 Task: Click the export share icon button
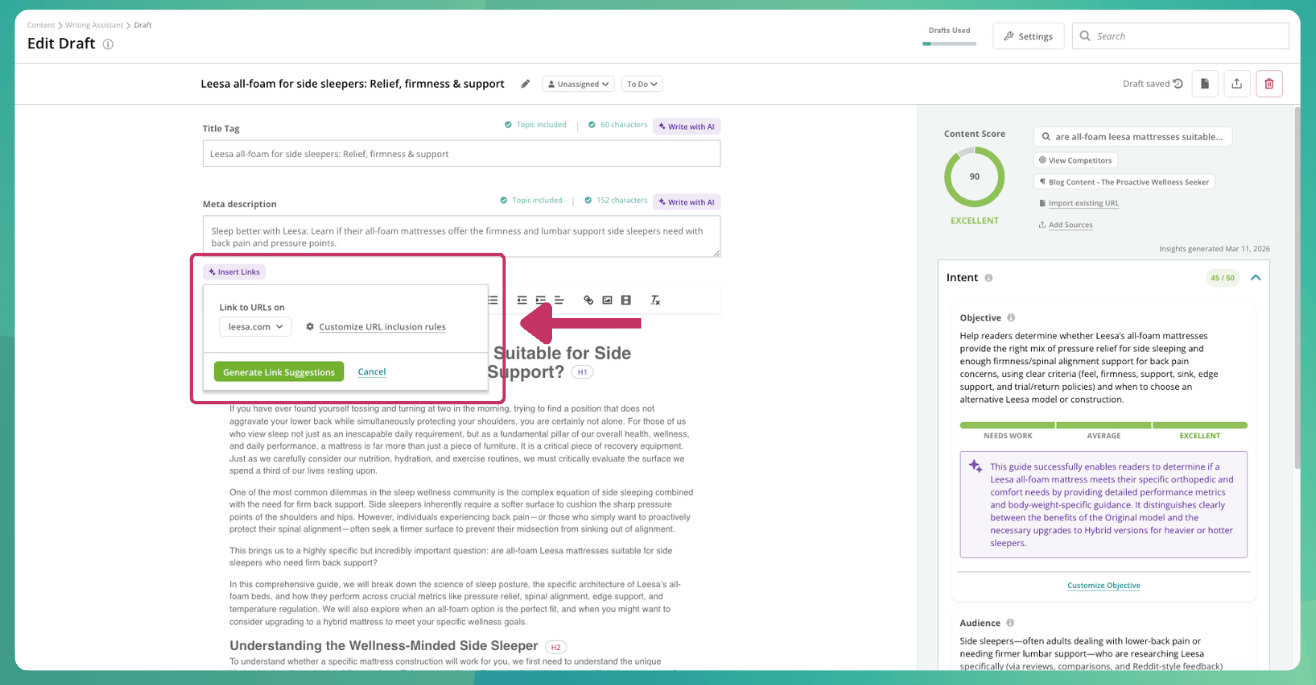1237,84
